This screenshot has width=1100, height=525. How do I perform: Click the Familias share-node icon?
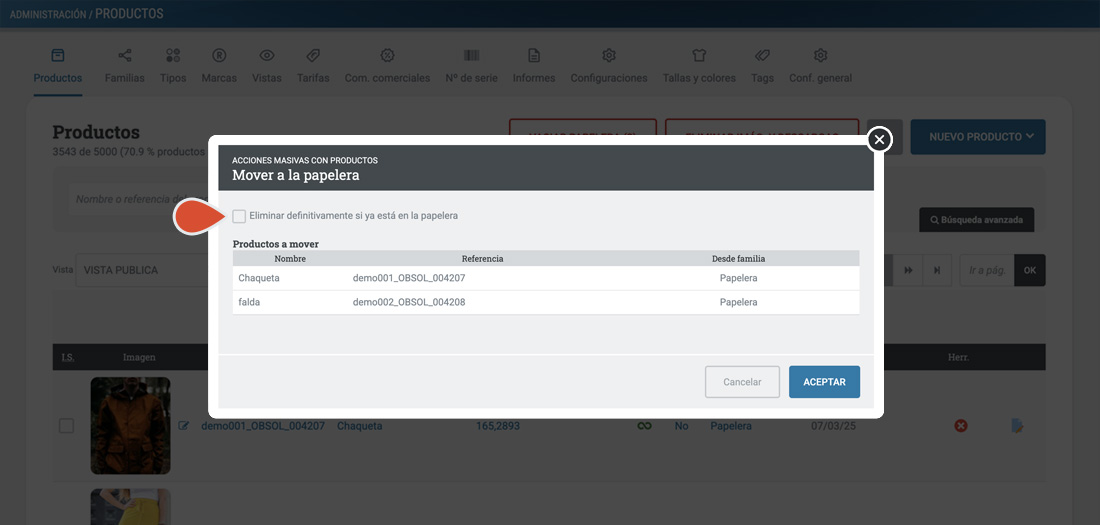pyautogui.click(x=124, y=55)
